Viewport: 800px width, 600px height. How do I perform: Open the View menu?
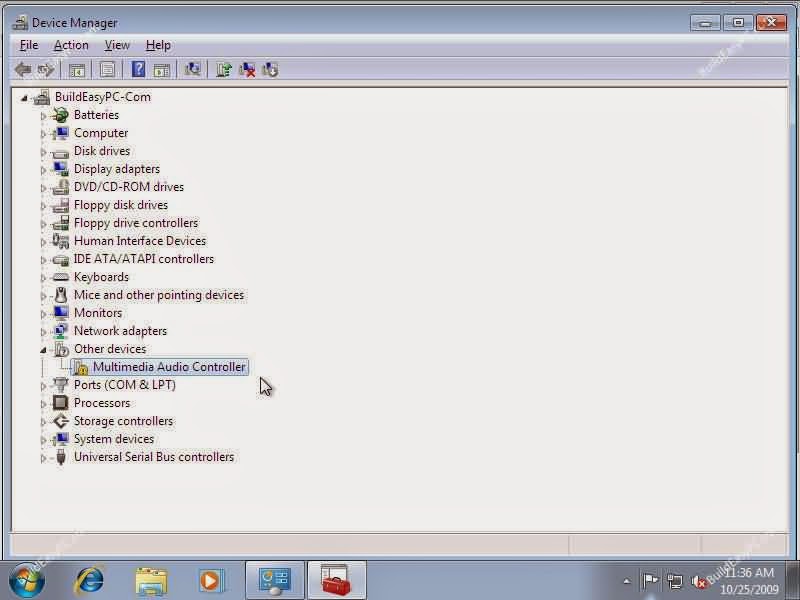pyautogui.click(x=117, y=45)
